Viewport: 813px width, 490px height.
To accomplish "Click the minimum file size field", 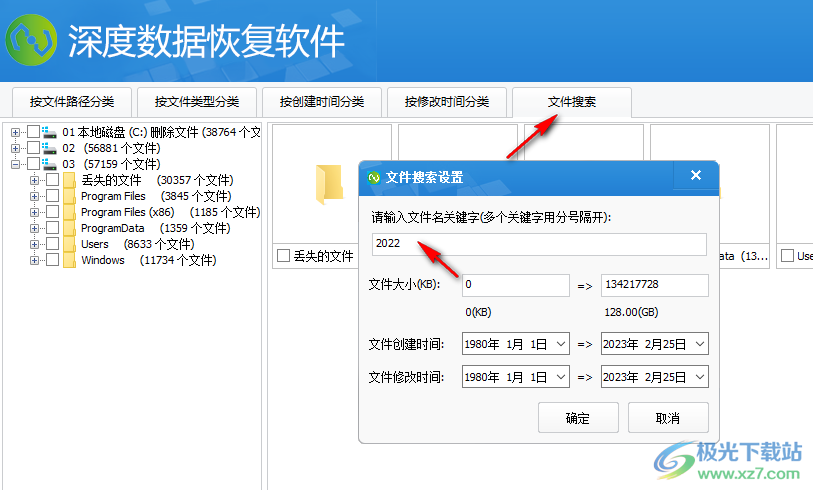I will (x=516, y=285).
